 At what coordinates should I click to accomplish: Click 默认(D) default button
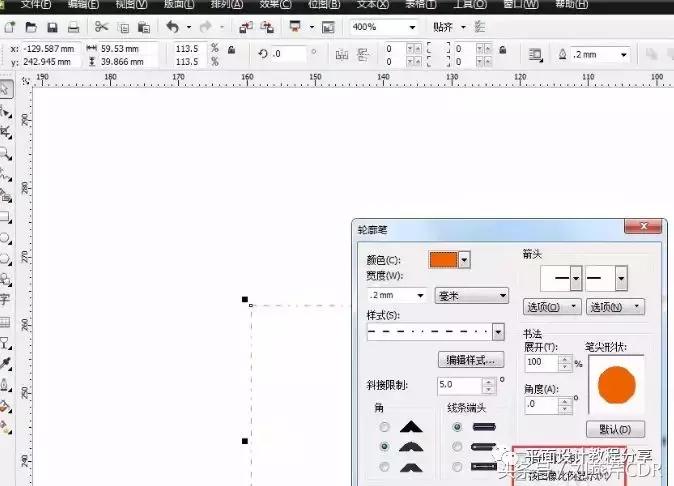click(615, 429)
